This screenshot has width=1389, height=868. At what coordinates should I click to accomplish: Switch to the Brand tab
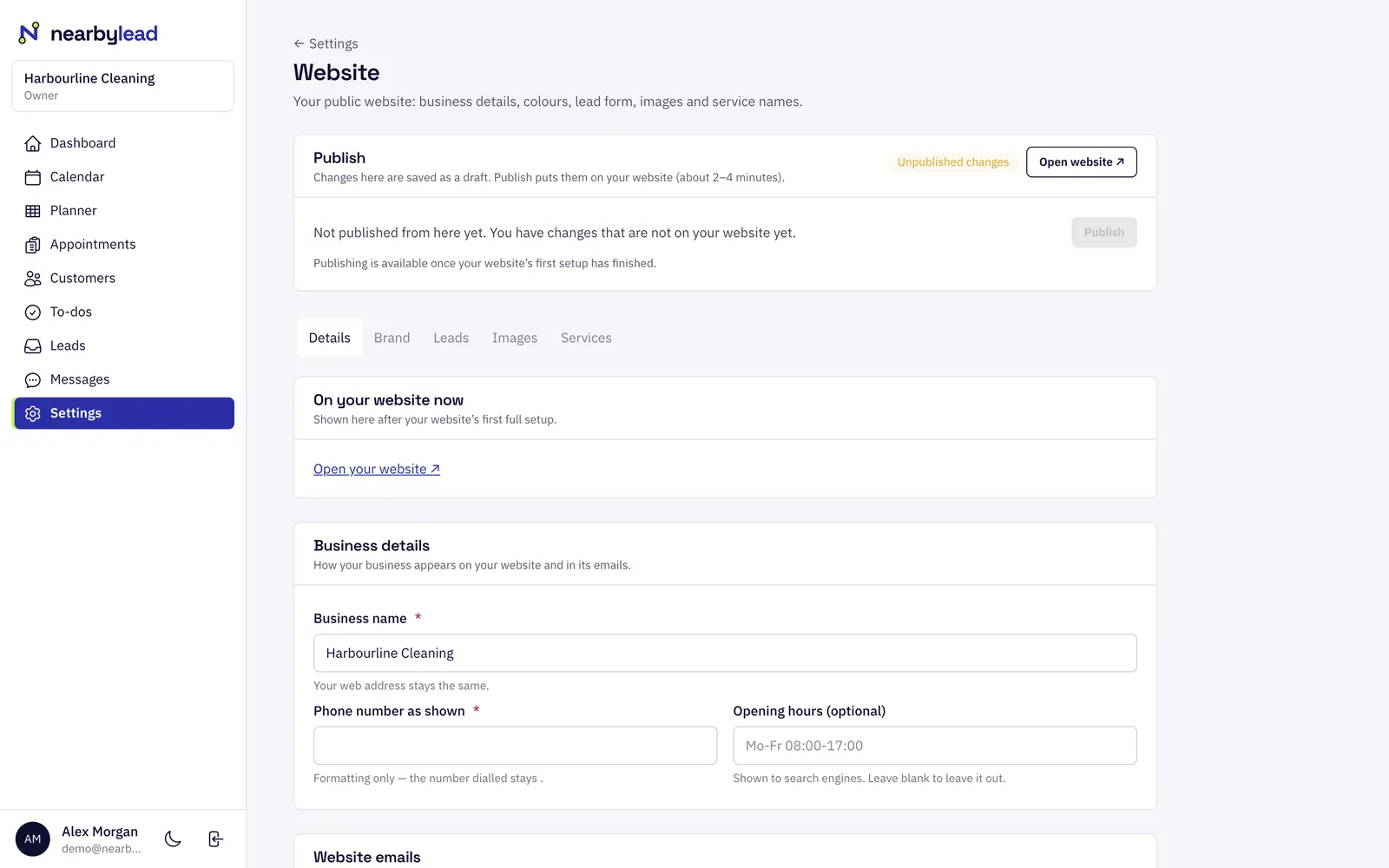(x=392, y=338)
